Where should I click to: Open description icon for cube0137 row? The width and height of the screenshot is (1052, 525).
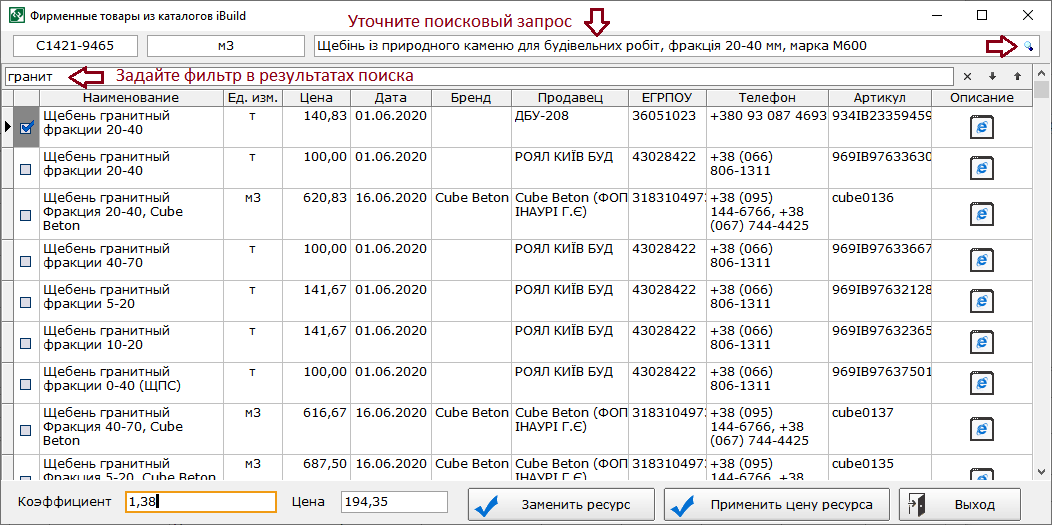981,429
